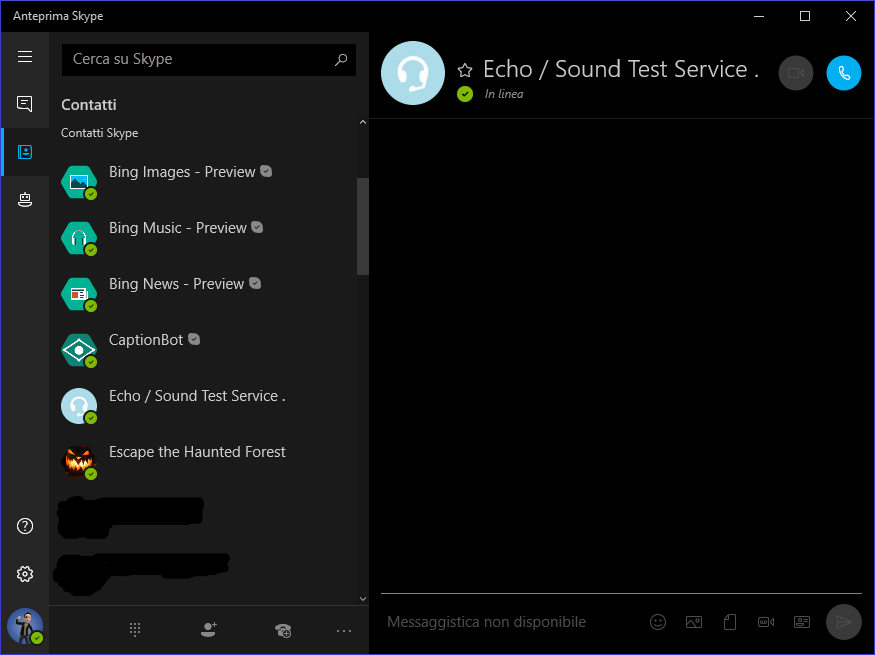Click the In linea status text
The height and width of the screenshot is (655, 875).
pyautogui.click(x=504, y=94)
